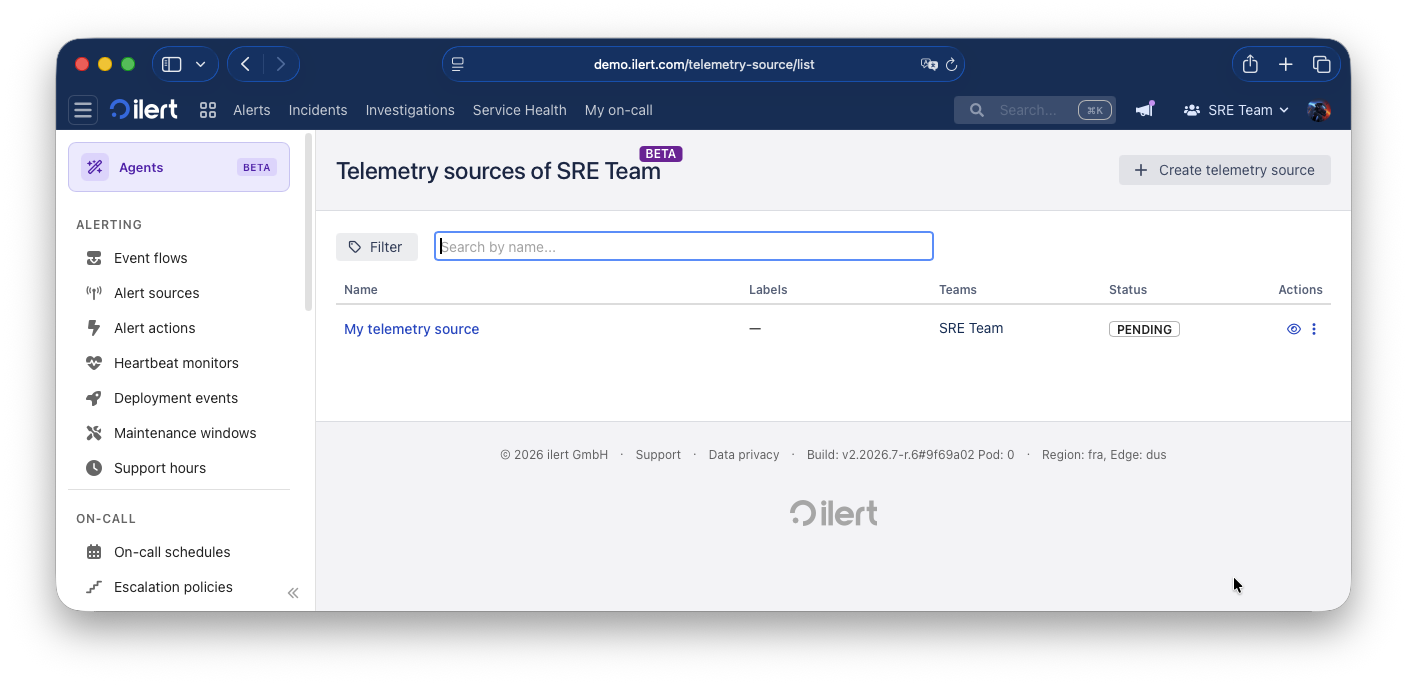Open the Investigations menu item

(x=410, y=110)
